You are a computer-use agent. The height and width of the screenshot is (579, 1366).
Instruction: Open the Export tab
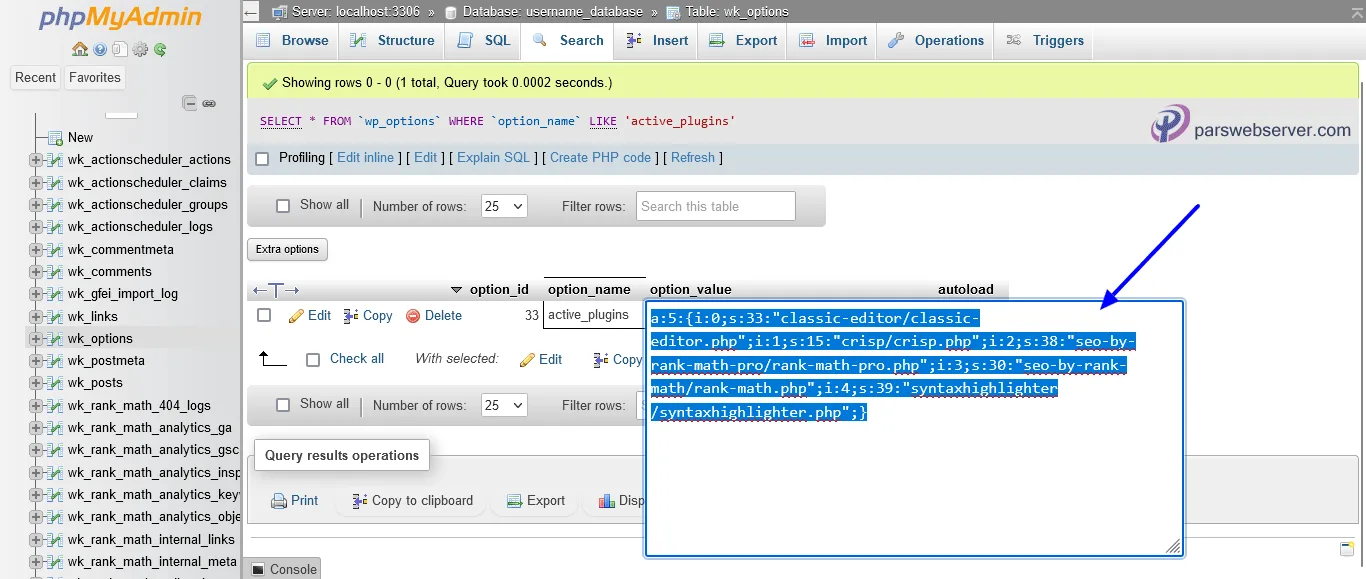tap(743, 41)
